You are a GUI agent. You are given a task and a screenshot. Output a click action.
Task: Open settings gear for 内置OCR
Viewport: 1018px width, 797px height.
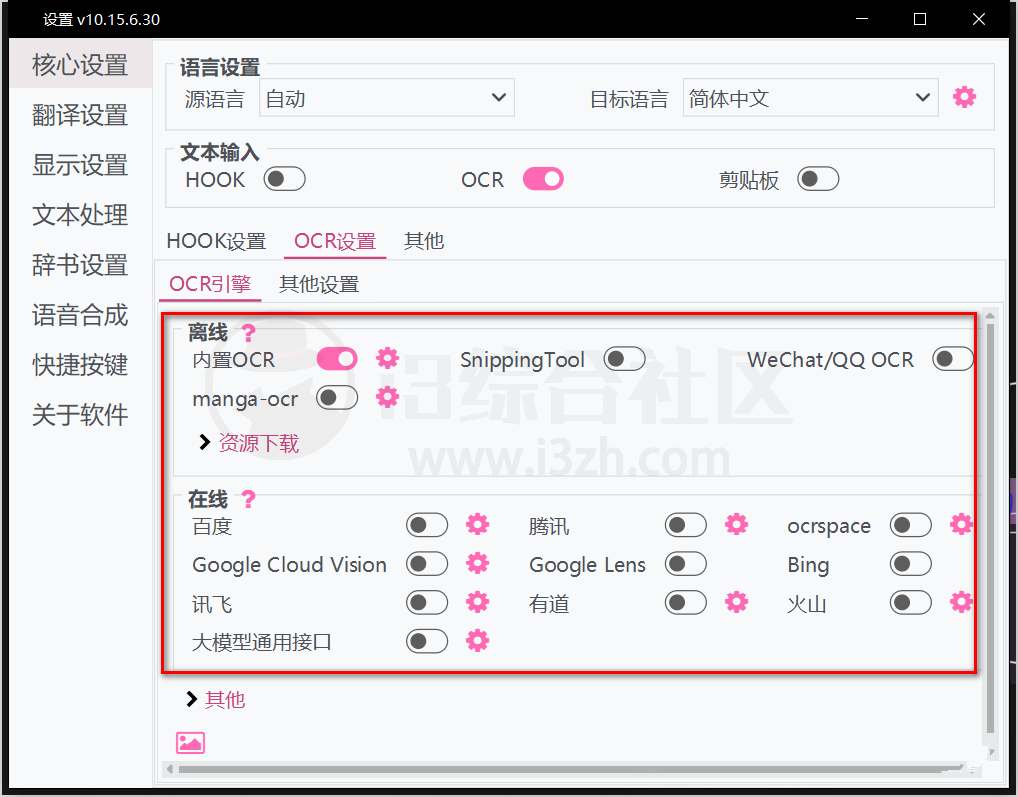(387, 359)
